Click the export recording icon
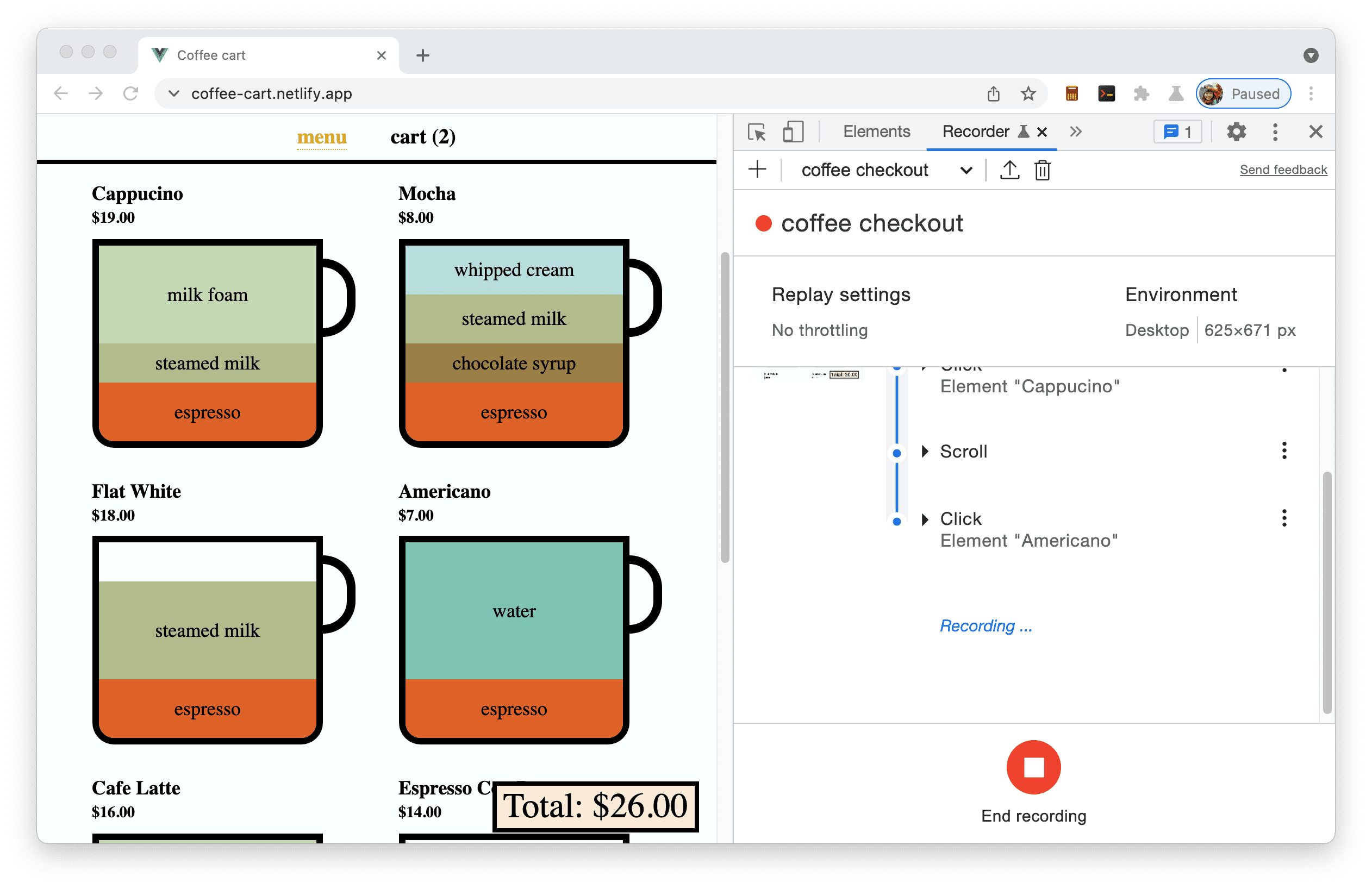The image size is (1372, 889). [x=1007, y=170]
